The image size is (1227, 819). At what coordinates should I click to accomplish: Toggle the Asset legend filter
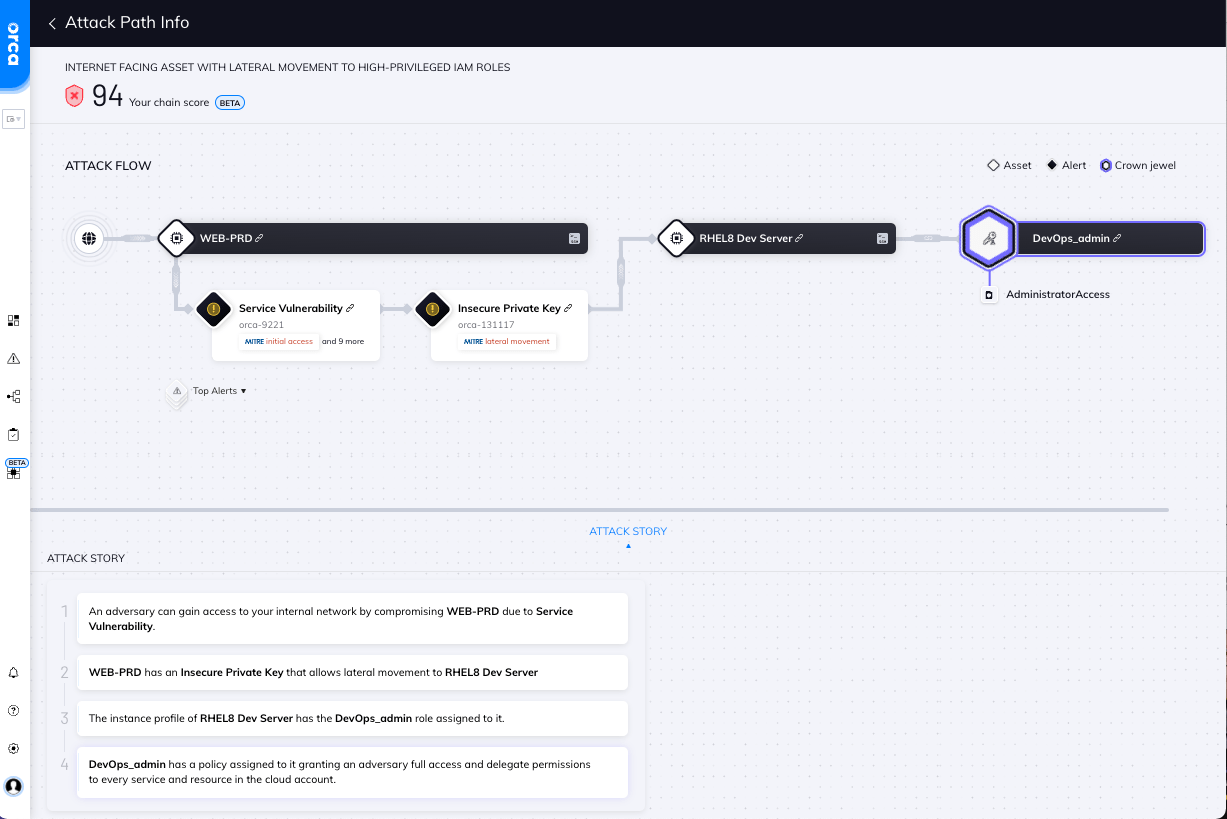tap(1008, 165)
